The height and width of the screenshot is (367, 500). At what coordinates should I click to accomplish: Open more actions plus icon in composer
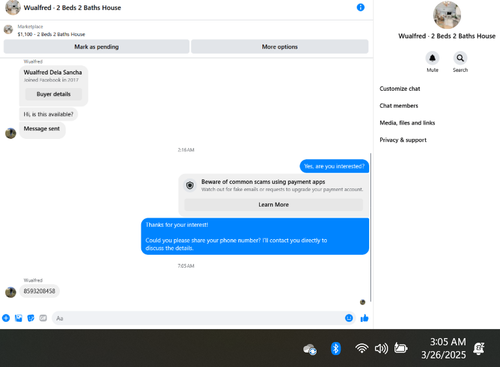pyautogui.click(x=6, y=318)
